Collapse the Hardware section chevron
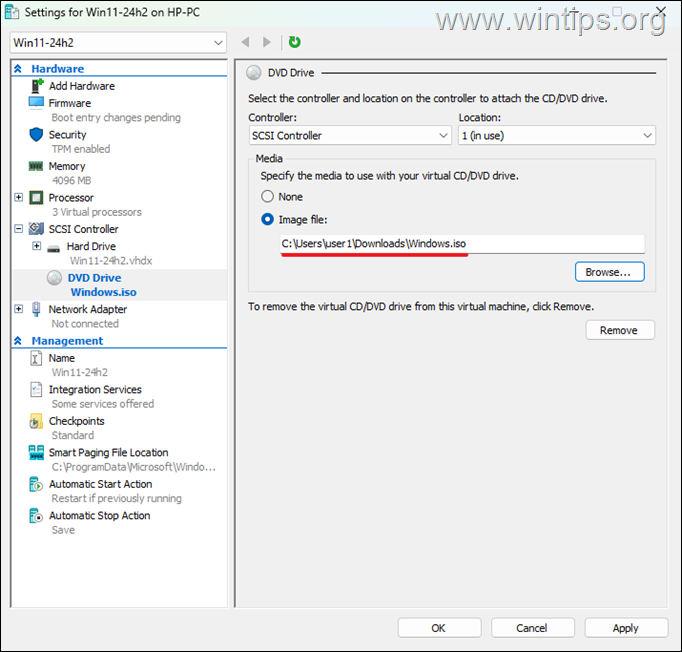682x652 pixels. [18, 69]
